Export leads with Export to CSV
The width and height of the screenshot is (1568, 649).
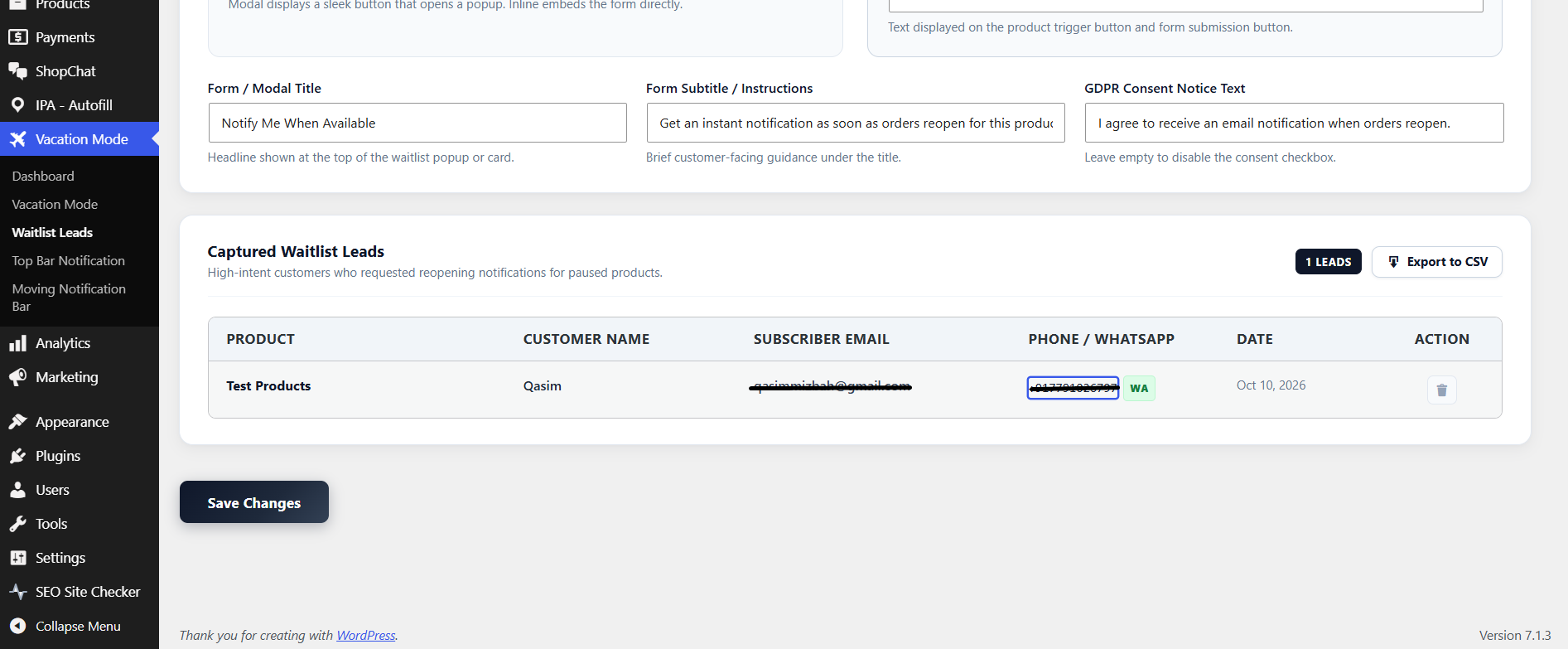point(1437,262)
